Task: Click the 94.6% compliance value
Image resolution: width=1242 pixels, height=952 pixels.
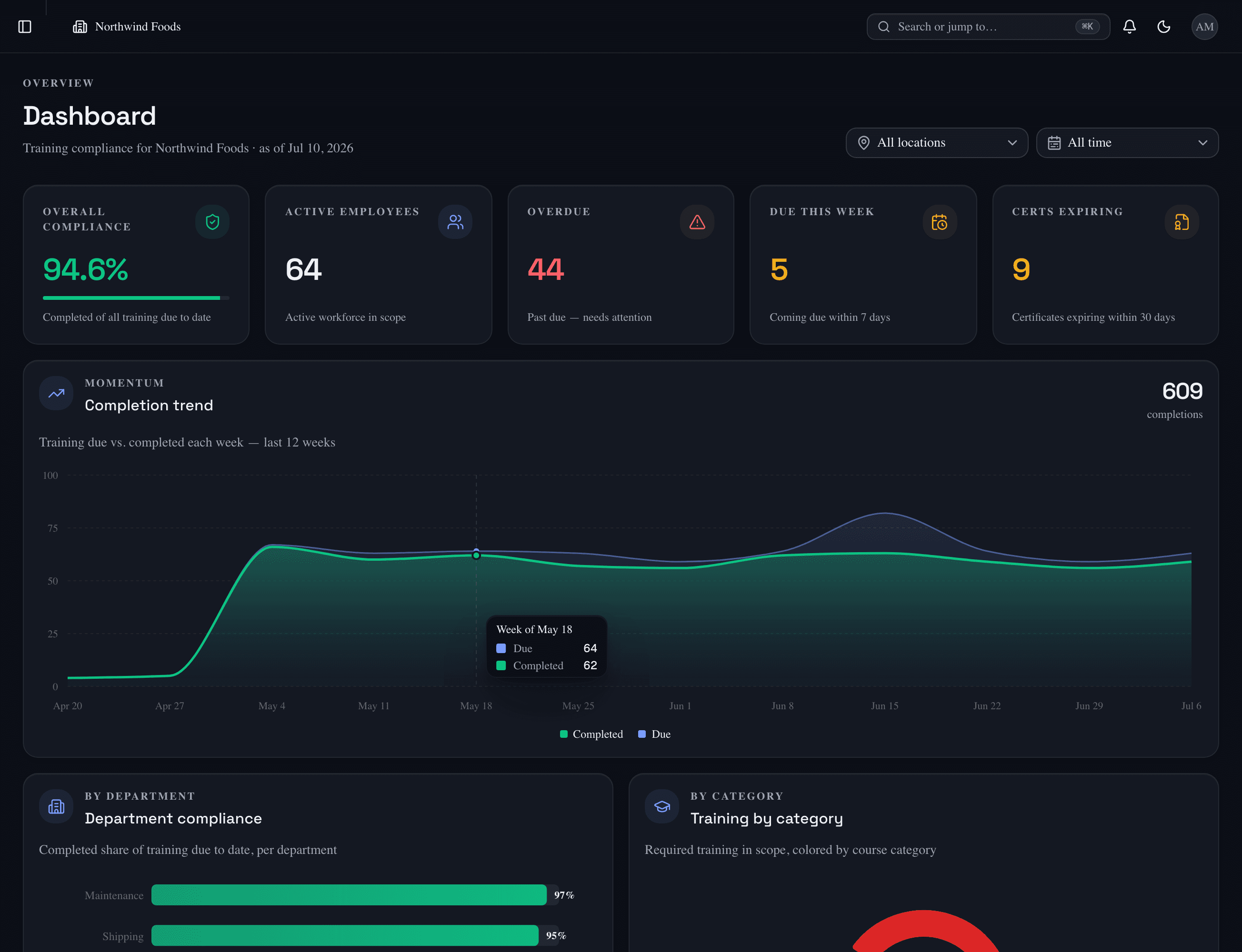Action: click(x=86, y=269)
